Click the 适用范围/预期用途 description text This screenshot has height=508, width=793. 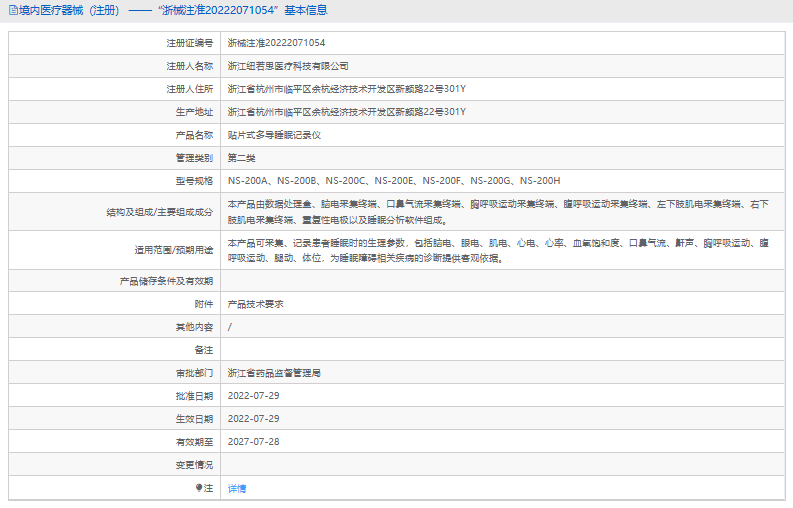click(x=498, y=250)
